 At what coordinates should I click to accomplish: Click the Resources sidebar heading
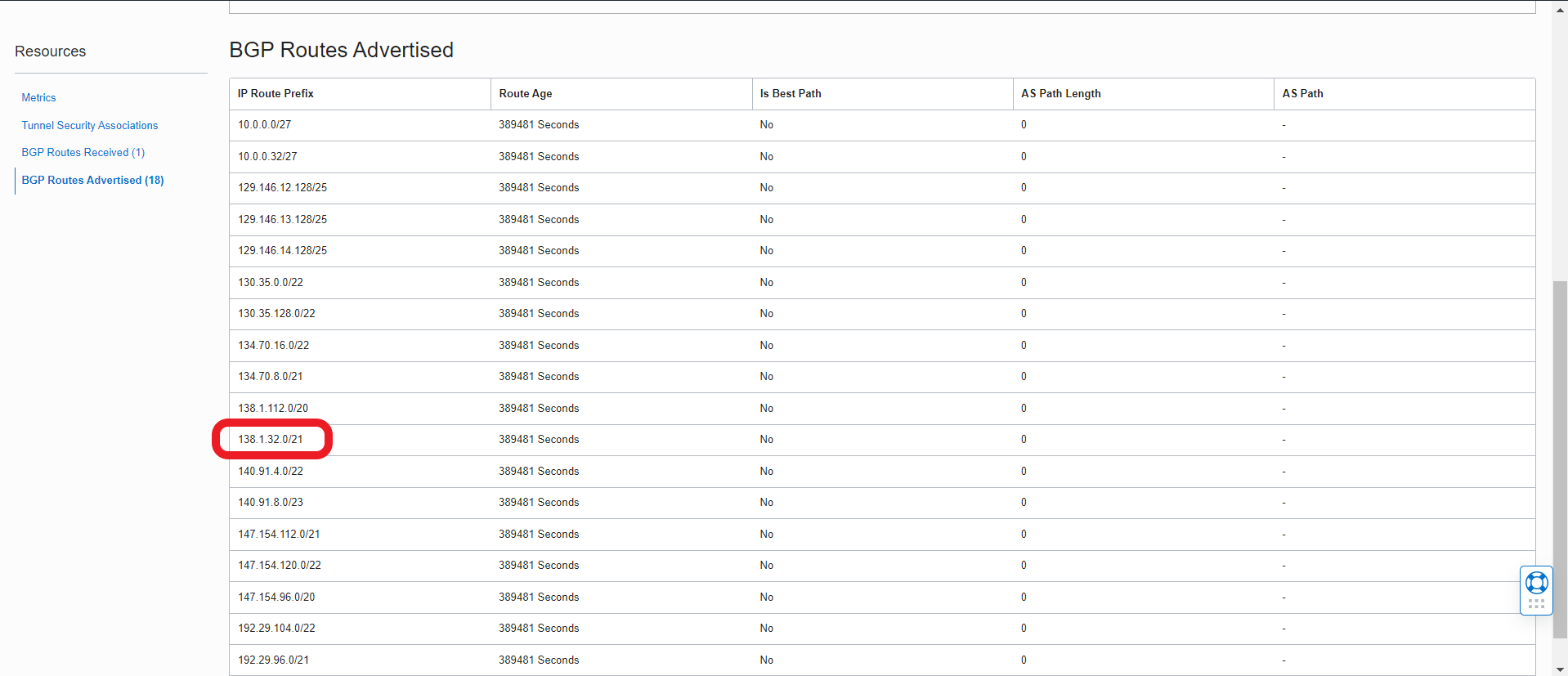click(x=50, y=51)
